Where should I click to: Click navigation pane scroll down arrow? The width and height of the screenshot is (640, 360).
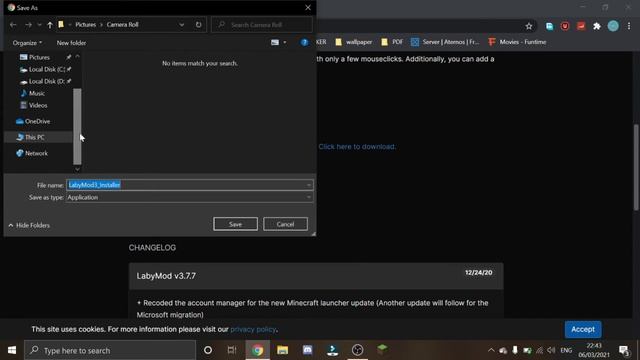click(77, 169)
